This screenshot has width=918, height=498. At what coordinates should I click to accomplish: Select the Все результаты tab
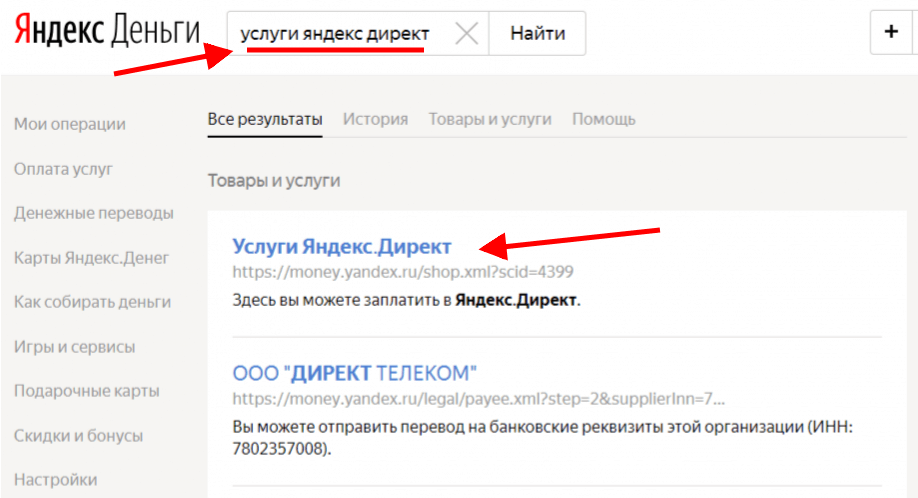tap(265, 119)
